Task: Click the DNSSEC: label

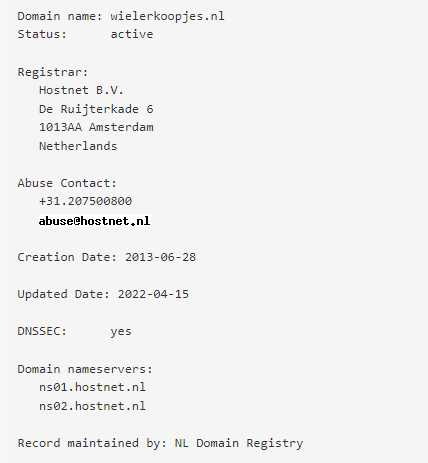Action: 42,331
